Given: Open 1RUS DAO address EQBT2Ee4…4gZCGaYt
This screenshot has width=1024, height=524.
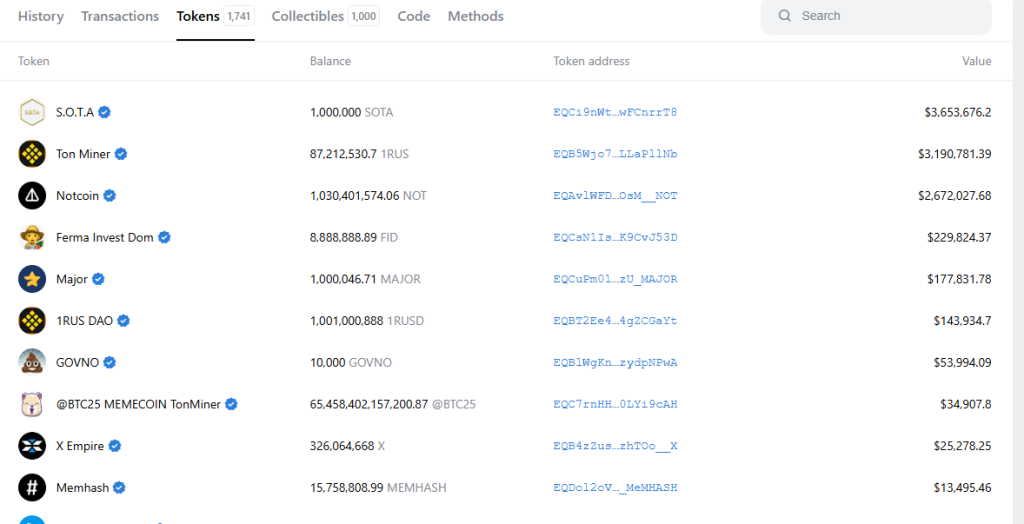Looking at the screenshot, I should [x=615, y=321].
